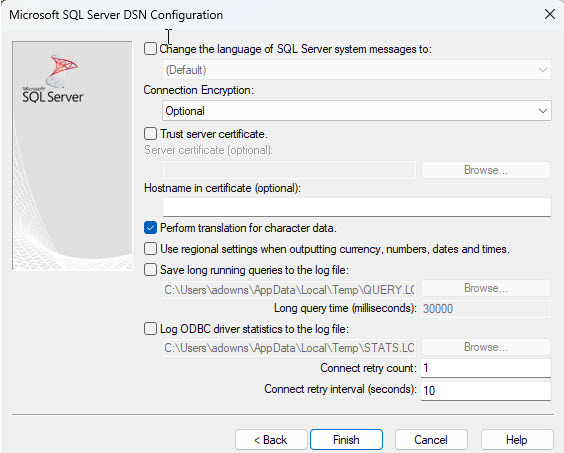Screen dimensions: 564x453
Task: Enable Use regional settings checkbox
Action: click(150, 249)
